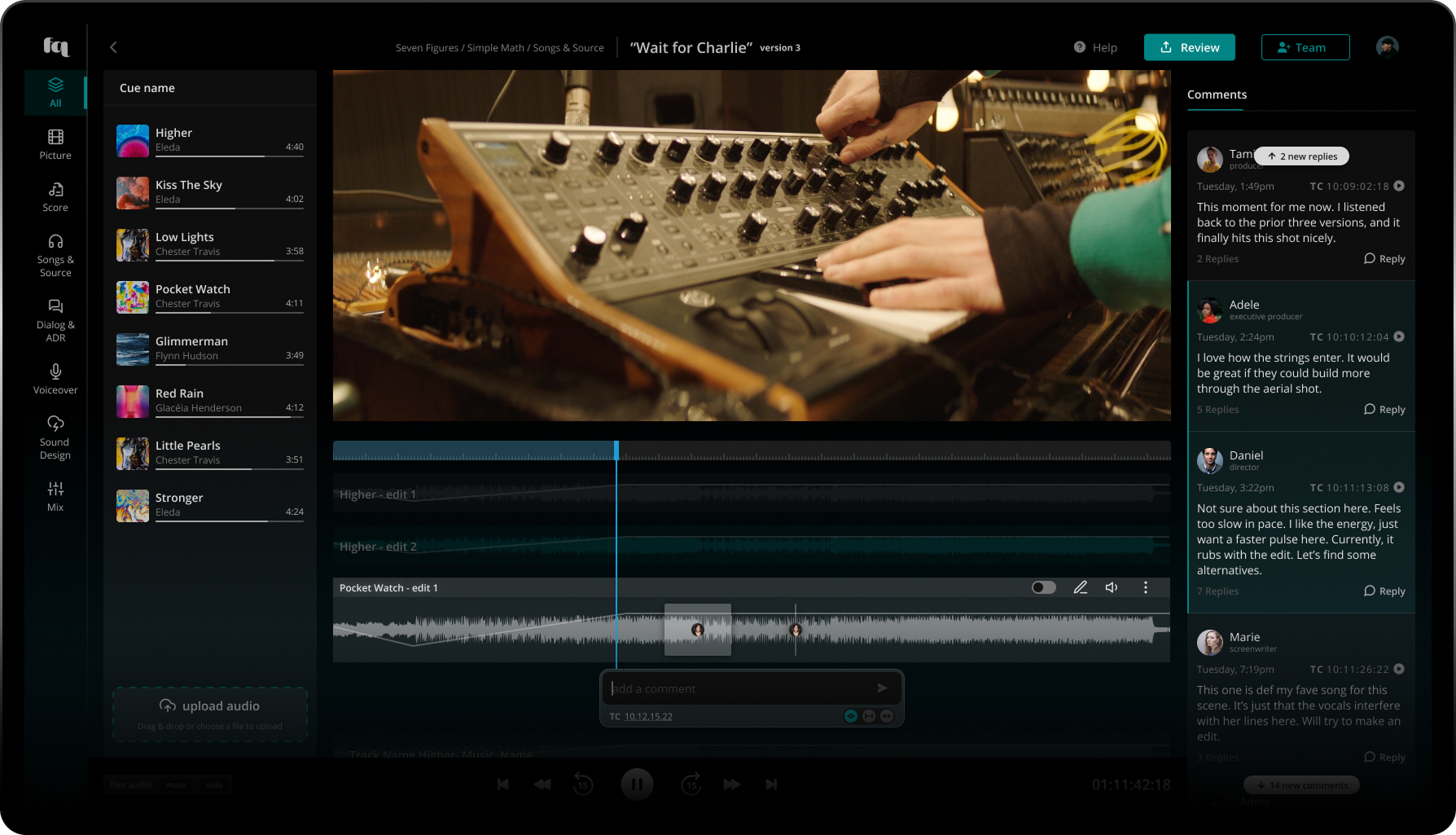1456x835 pixels.
Task: Switch to the Comments tab
Action: point(1217,94)
